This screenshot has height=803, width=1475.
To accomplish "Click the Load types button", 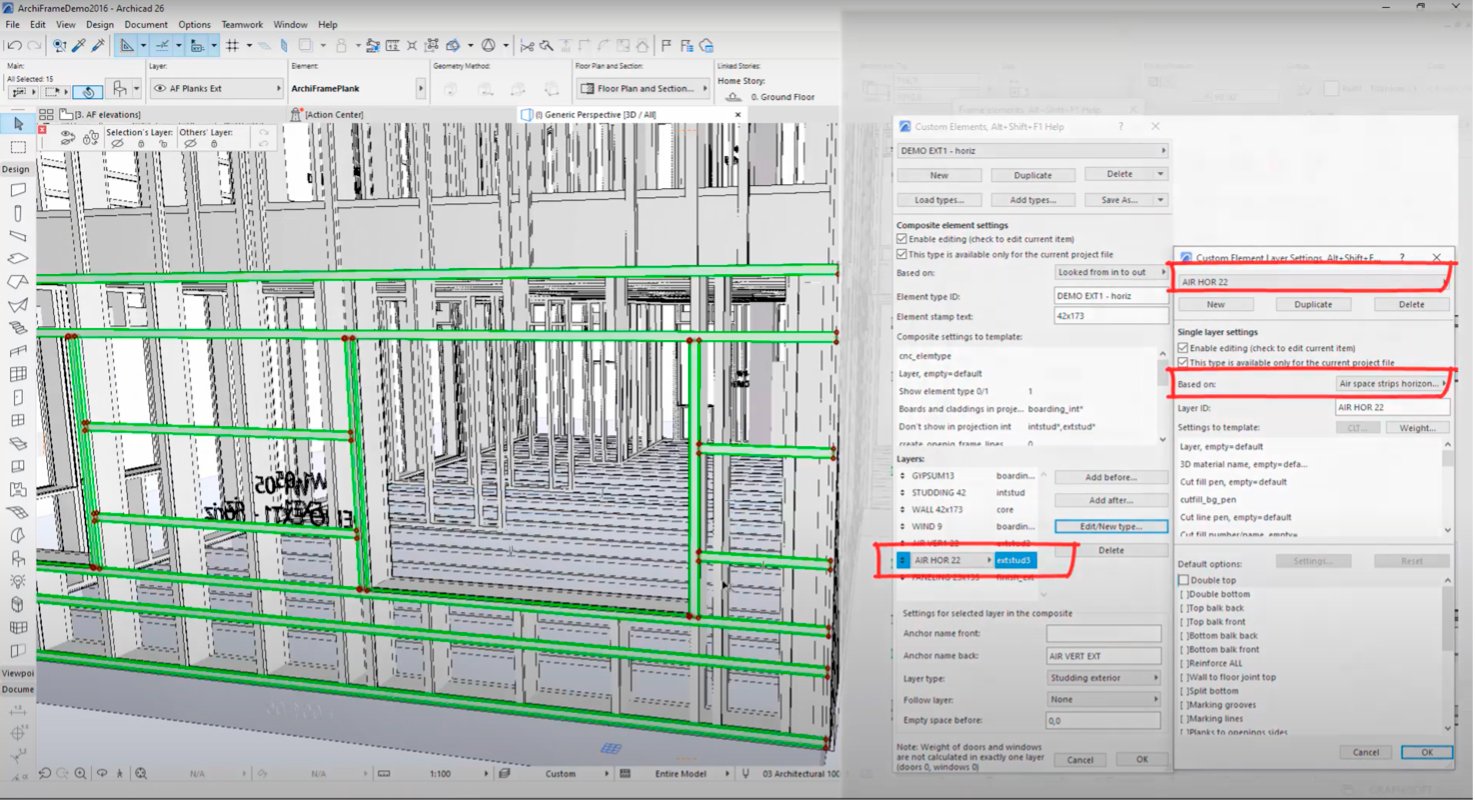I will pos(938,200).
